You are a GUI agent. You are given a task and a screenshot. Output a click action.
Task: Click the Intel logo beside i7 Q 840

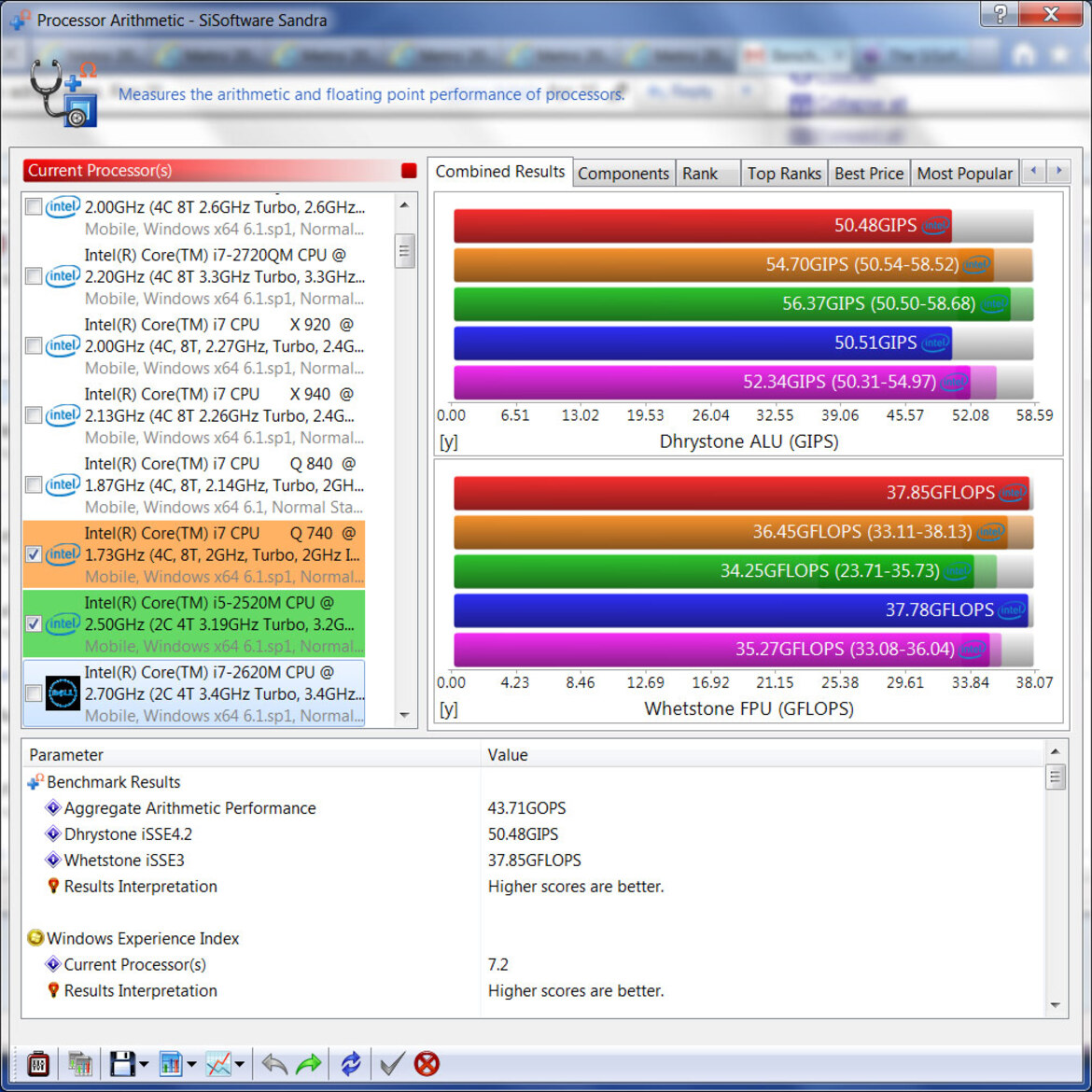point(63,484)
